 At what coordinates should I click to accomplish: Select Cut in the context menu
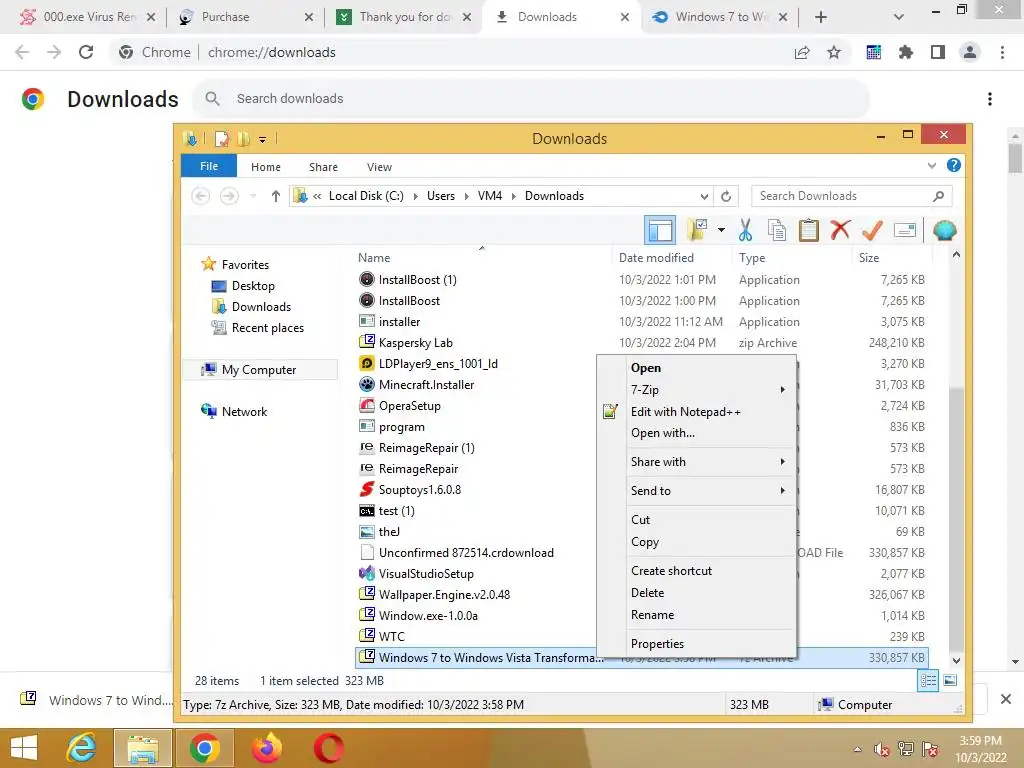coord(696,520)
